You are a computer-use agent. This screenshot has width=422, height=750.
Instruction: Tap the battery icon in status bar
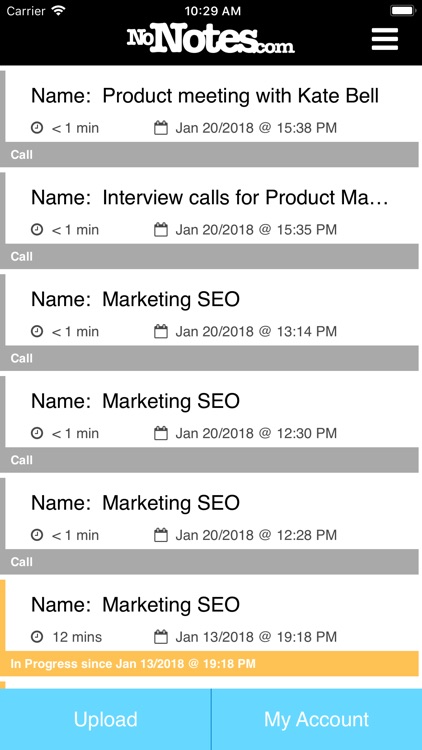[402, 11]
